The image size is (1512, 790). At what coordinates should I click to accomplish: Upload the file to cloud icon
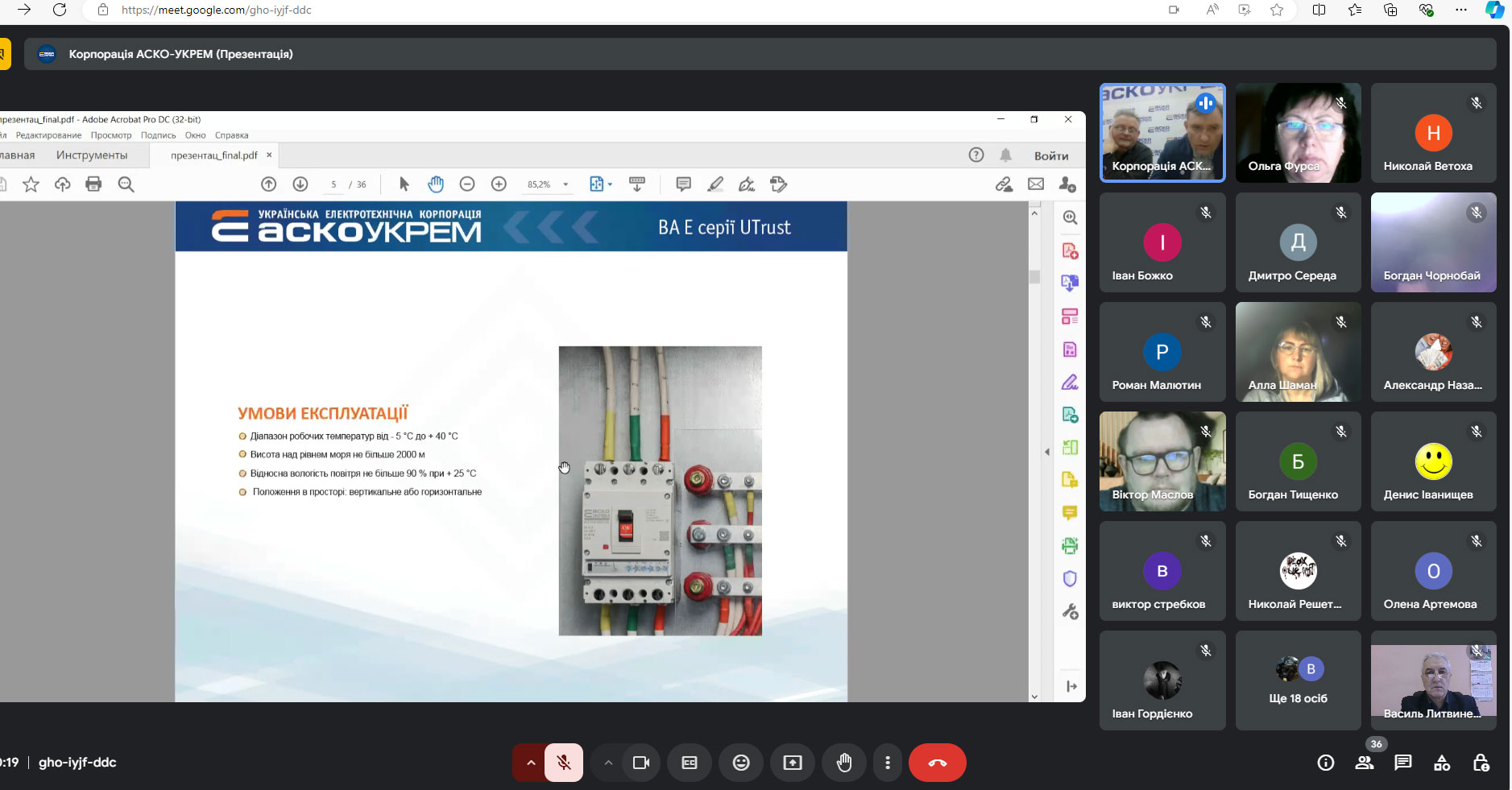(62, 184)
